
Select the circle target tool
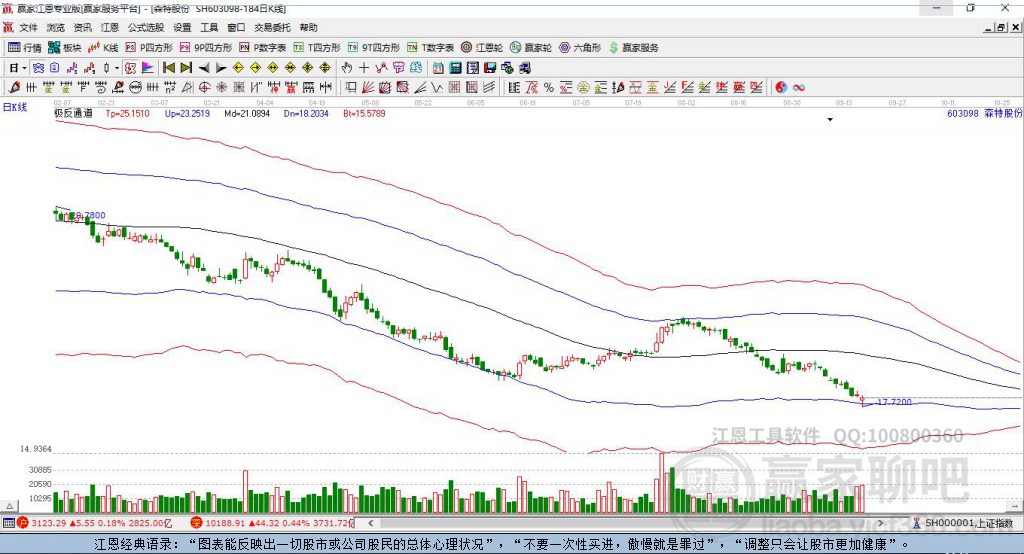pos(204,88)
